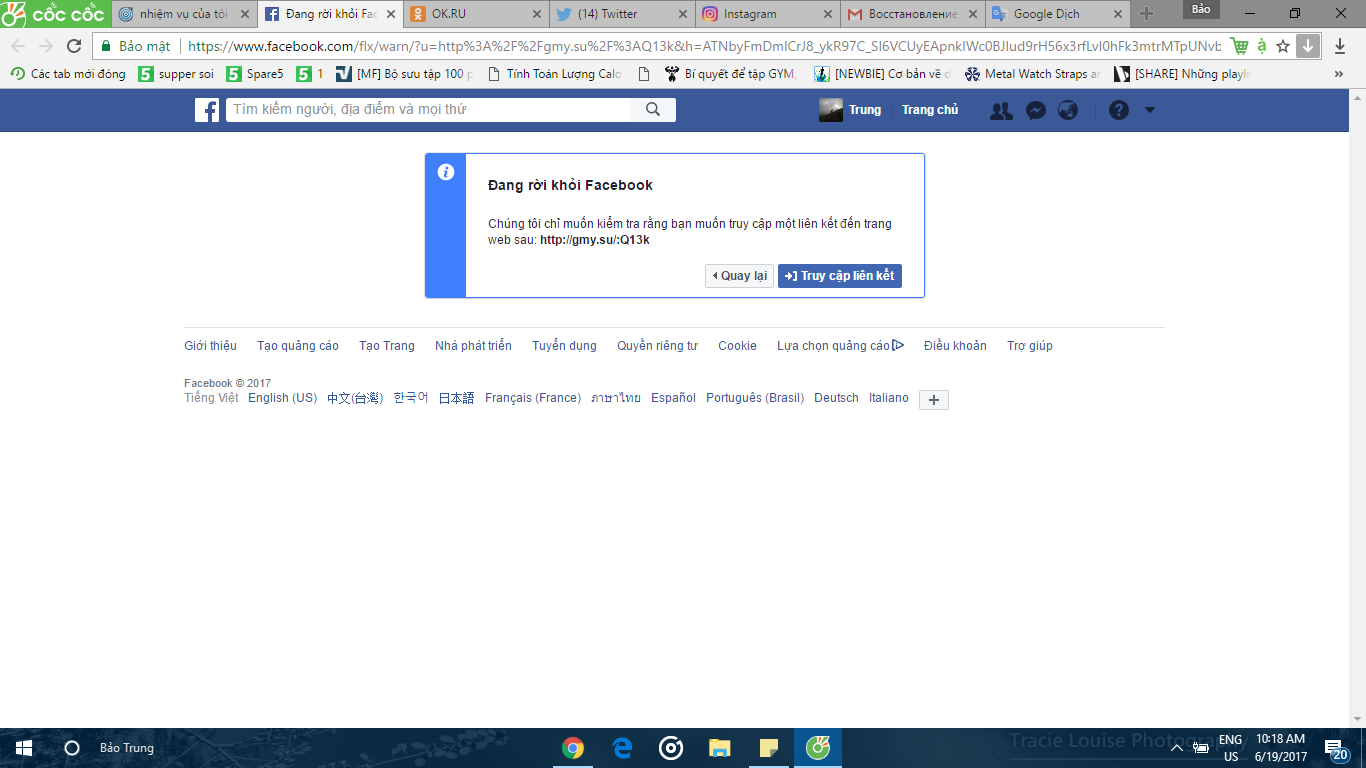Click the circular target app on the taskbar
1366x768 pixels.
[671, 748]
